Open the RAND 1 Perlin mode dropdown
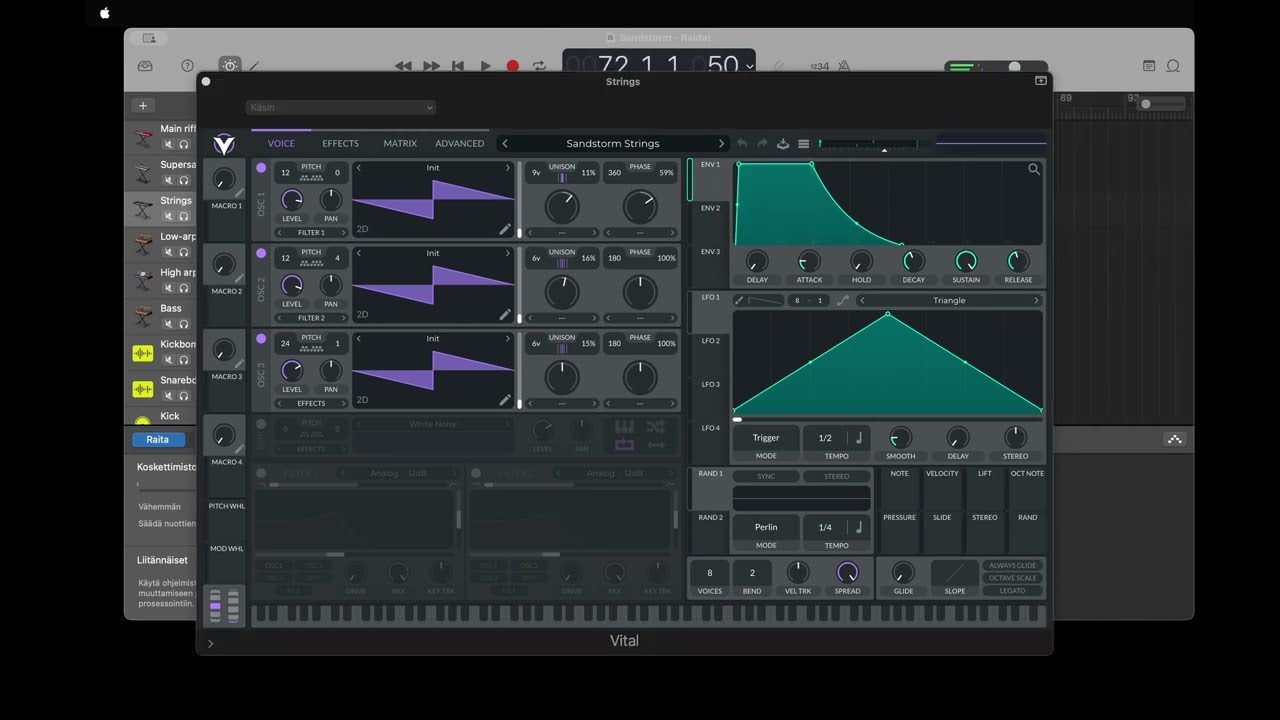The image size is (1280, 720). [x=766, y=527]
